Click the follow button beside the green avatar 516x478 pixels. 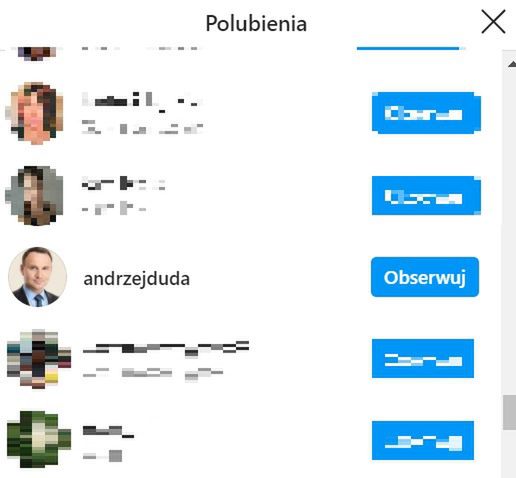[423, 440]
